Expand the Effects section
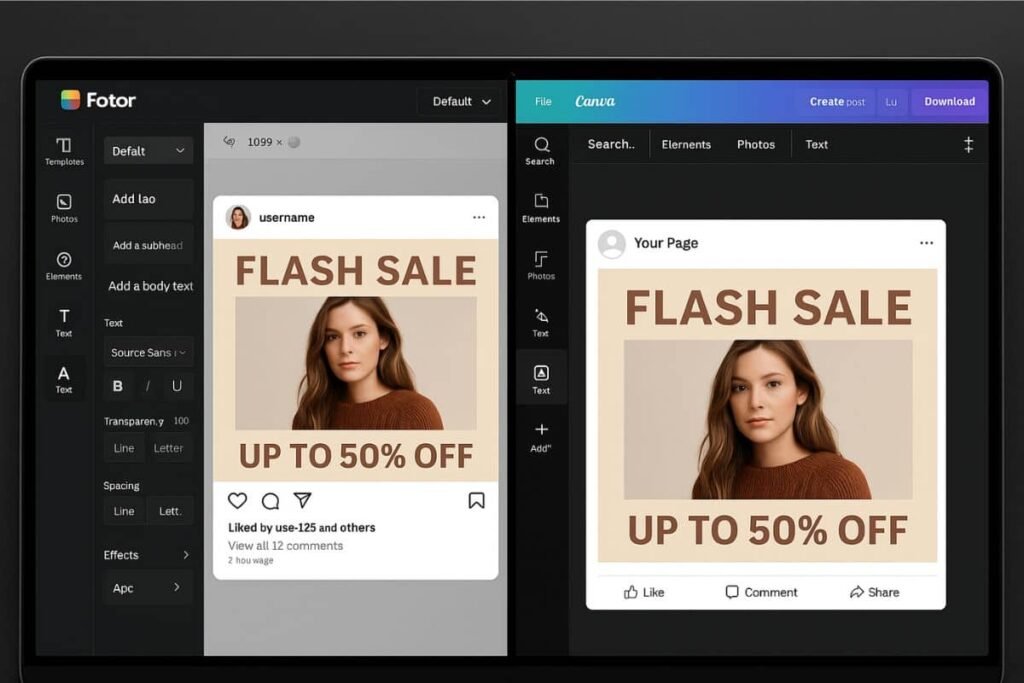The width and height of the screenshot is (1024, 683). click(x=147, y=555)
